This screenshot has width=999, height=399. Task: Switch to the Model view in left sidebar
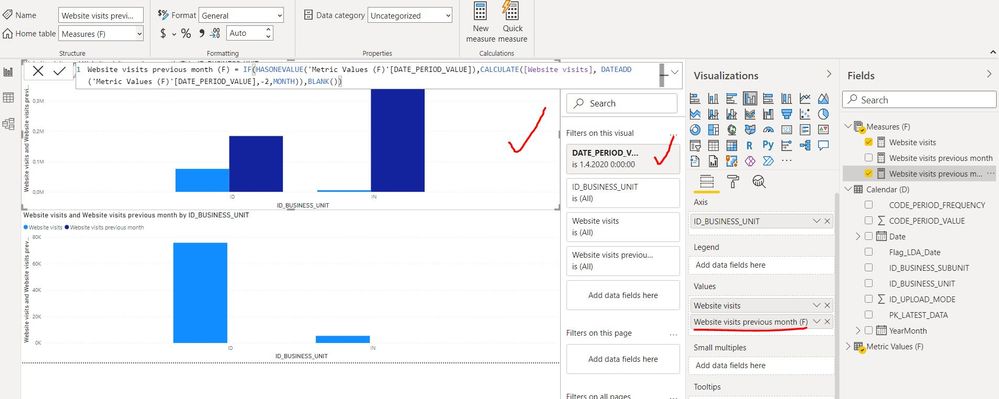click(x=8, y=124)
